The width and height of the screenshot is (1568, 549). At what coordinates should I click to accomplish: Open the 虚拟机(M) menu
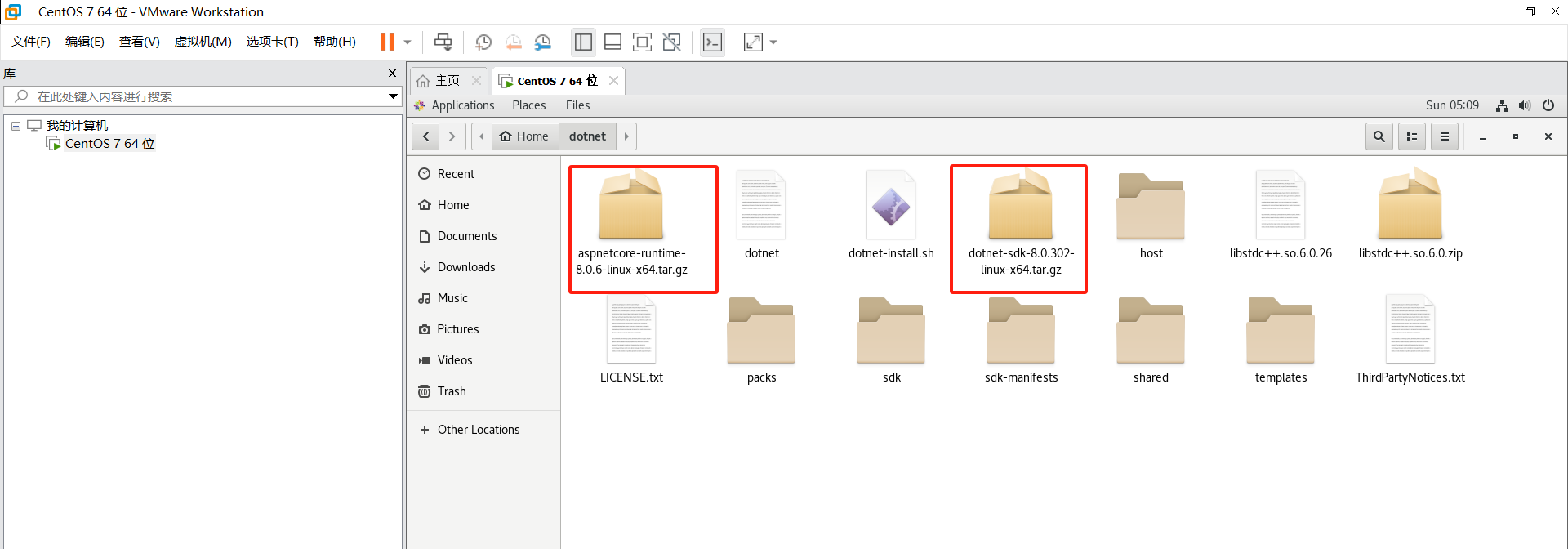(203, 42)
